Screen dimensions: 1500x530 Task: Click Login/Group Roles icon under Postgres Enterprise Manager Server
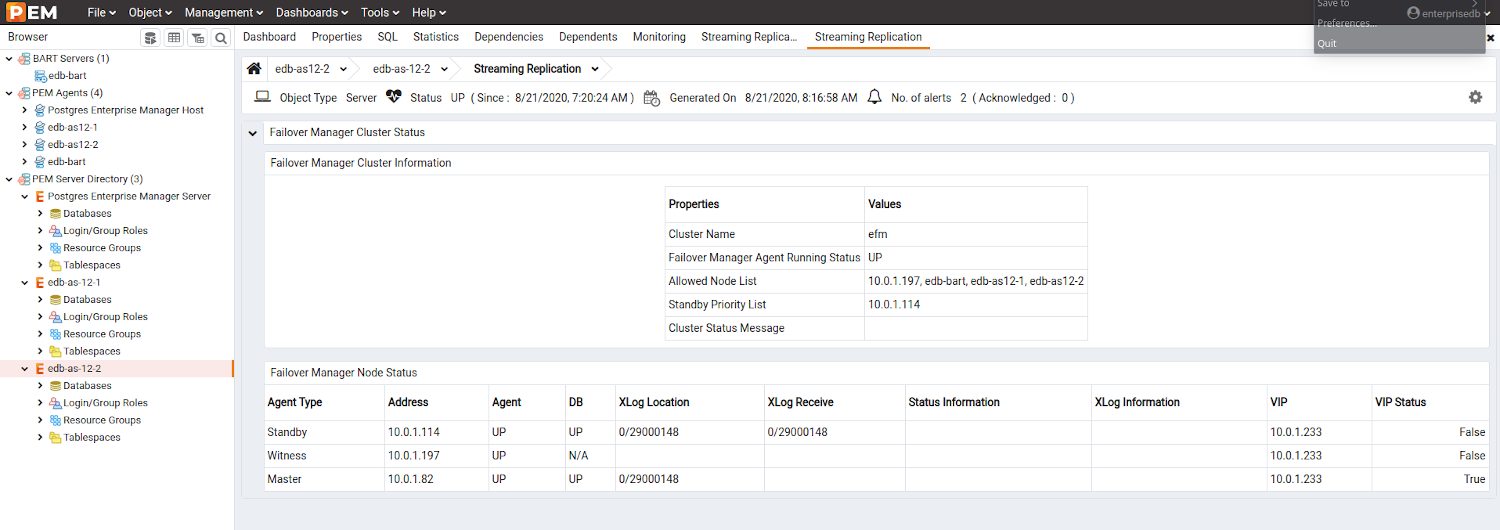click(x=56, y=231)
